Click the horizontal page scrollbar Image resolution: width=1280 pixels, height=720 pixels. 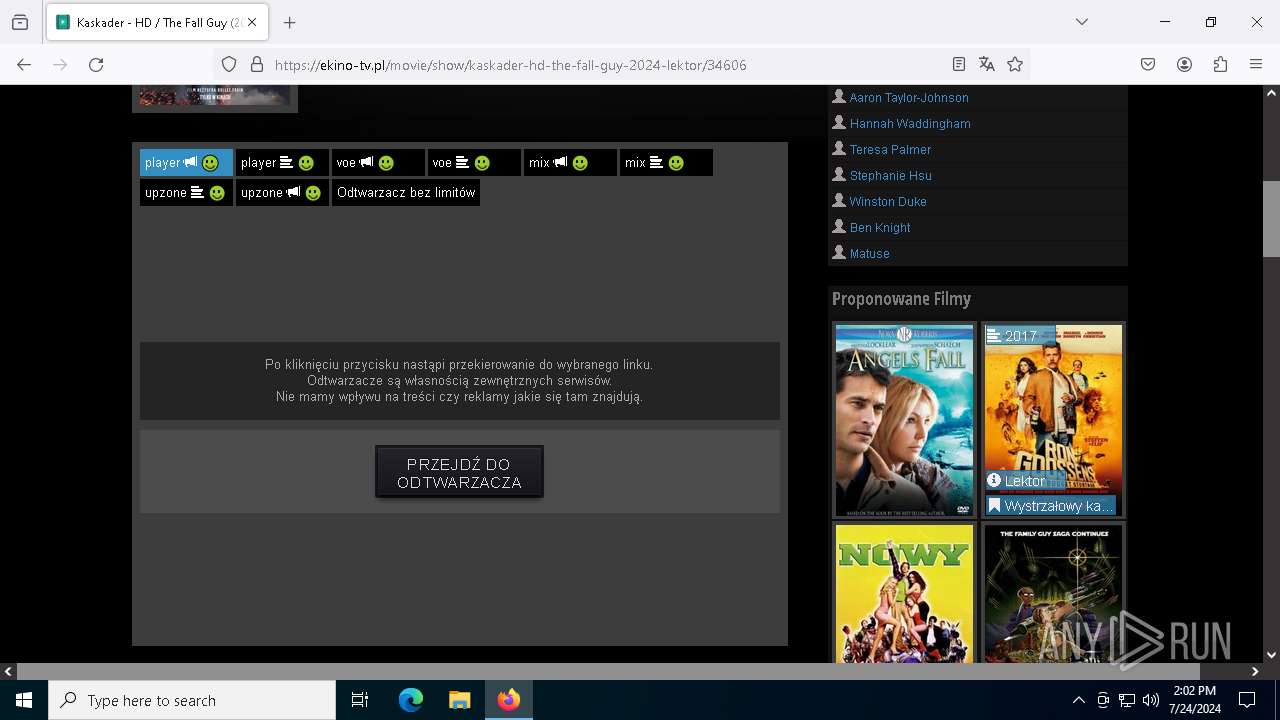click(608, 671)
